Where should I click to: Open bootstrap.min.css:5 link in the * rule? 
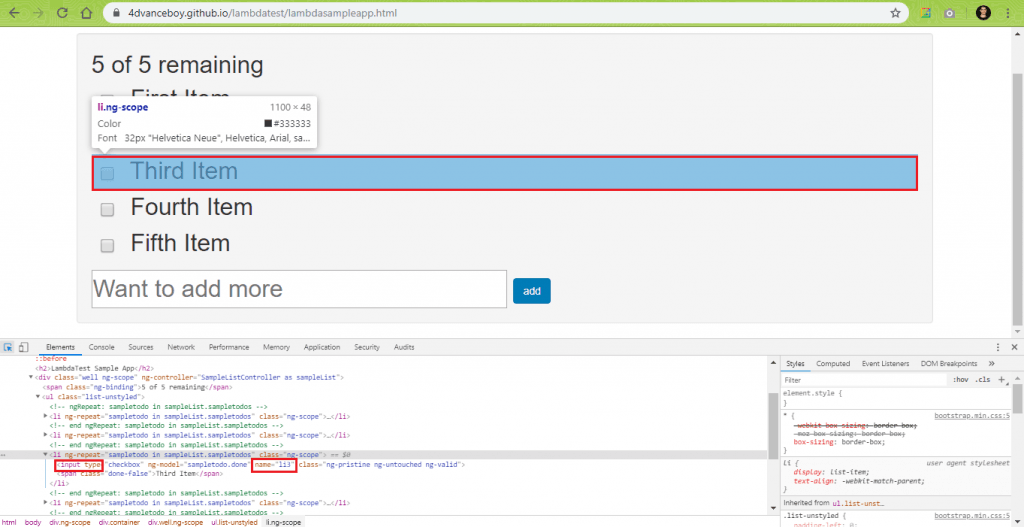click(972, 415)
